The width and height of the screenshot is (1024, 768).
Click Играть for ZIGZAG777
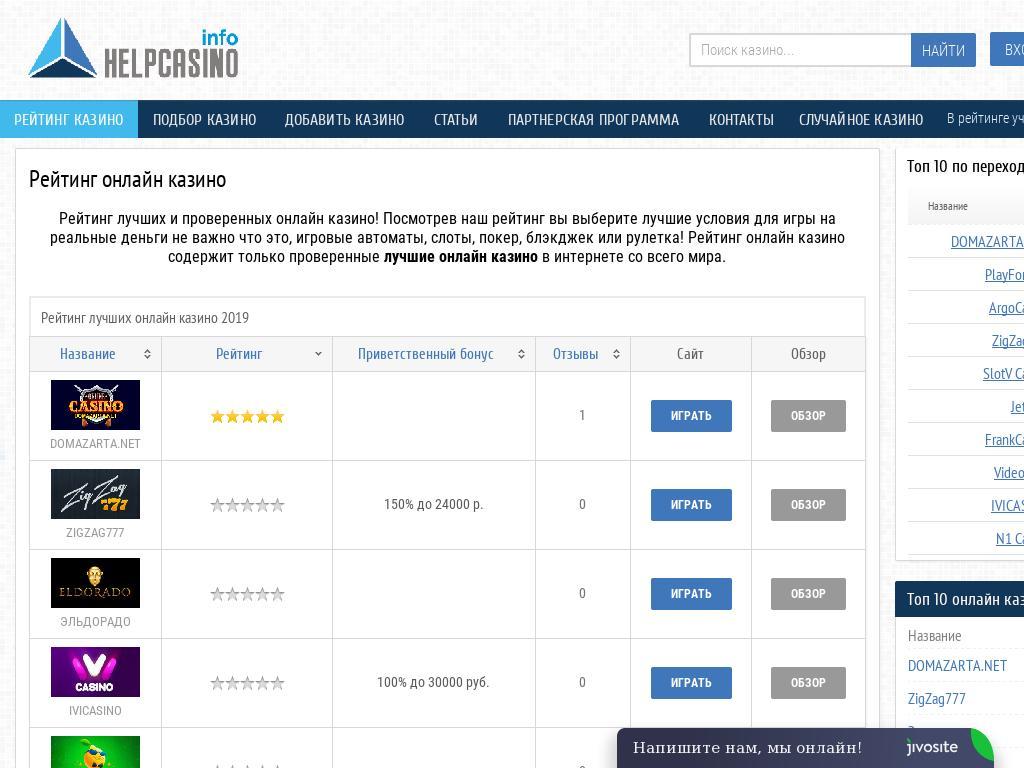[x=691, y=505]
